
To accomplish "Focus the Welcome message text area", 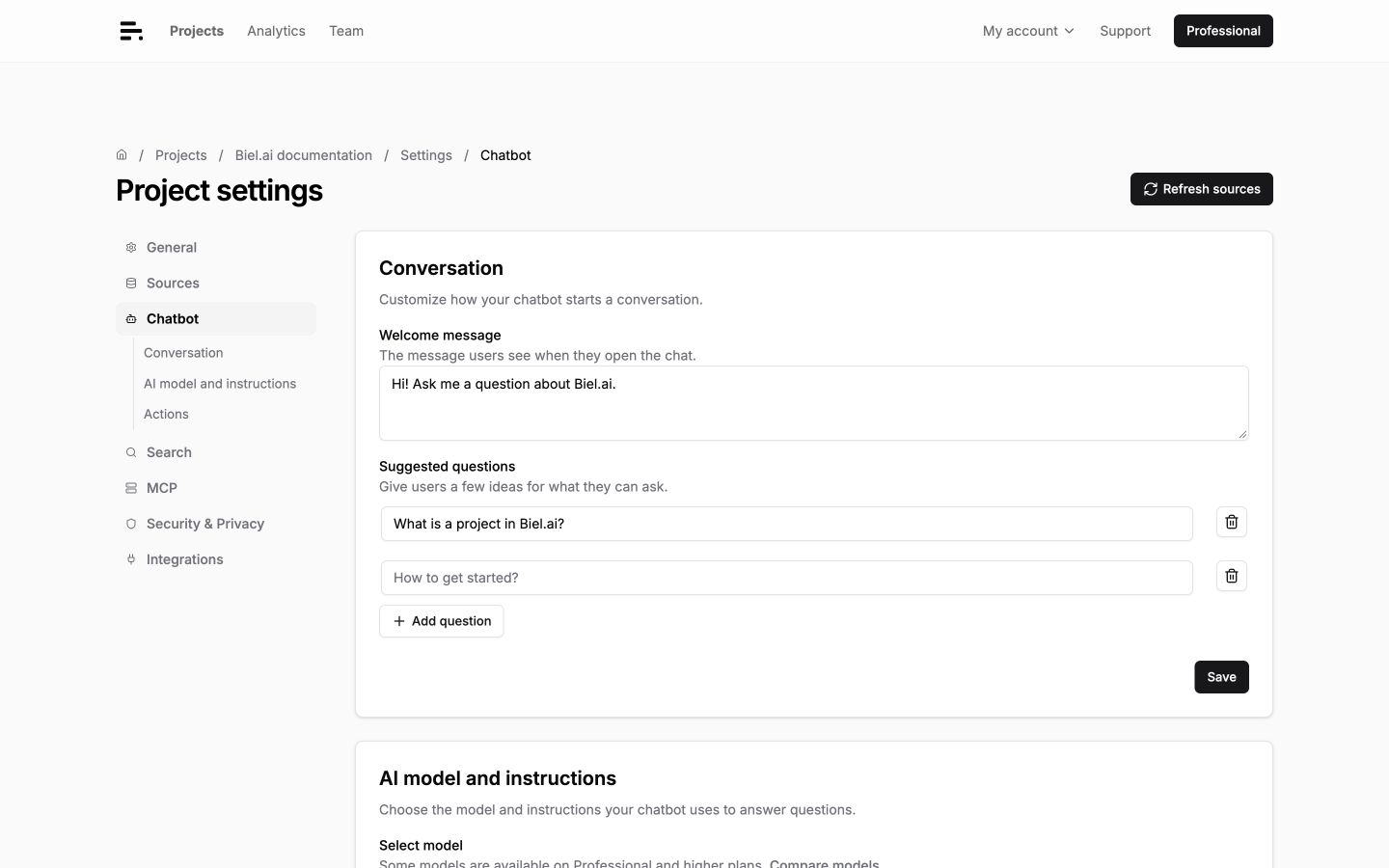I will click(814, 403).
